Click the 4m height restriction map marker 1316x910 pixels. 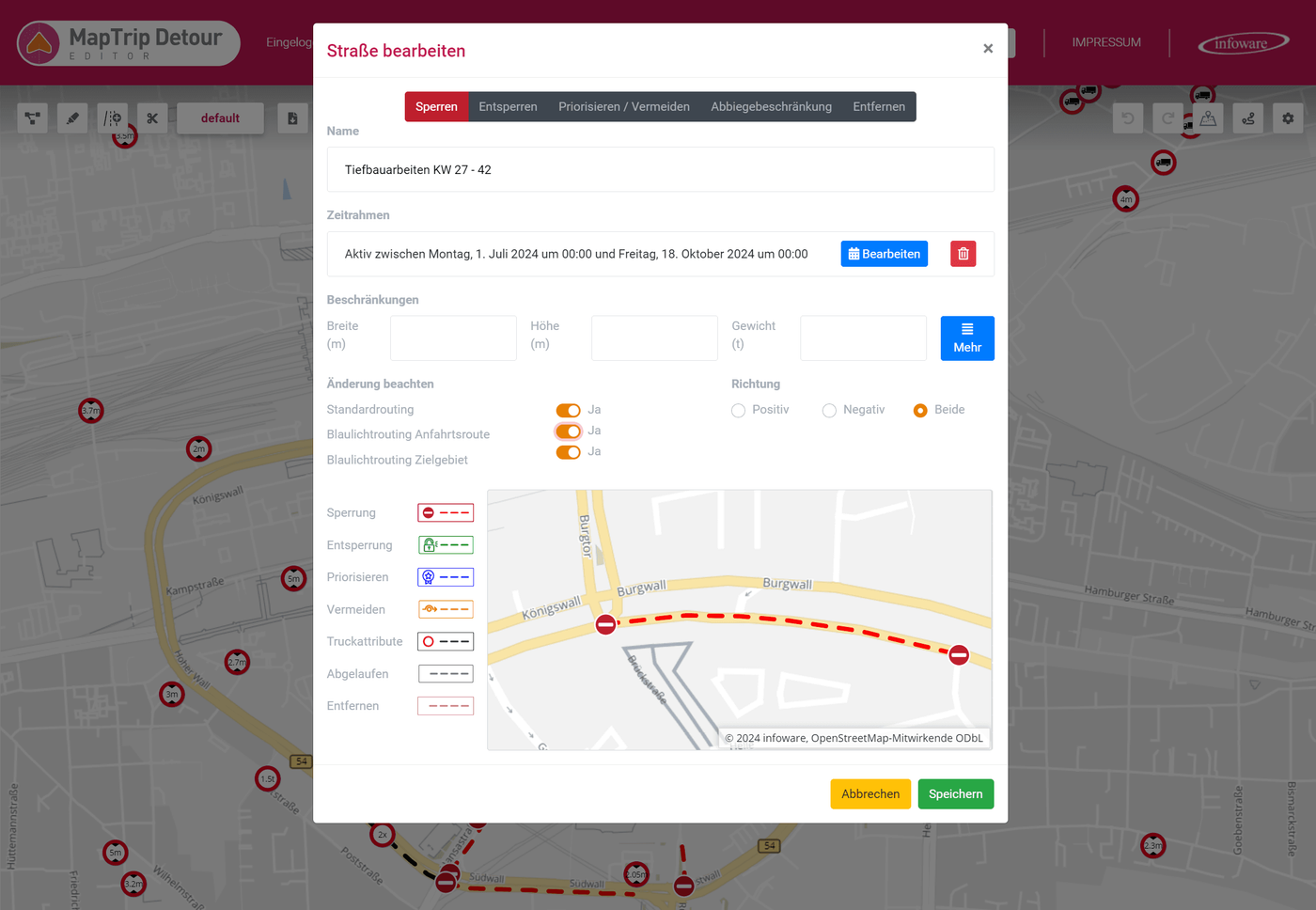[x=1126, y=199]
